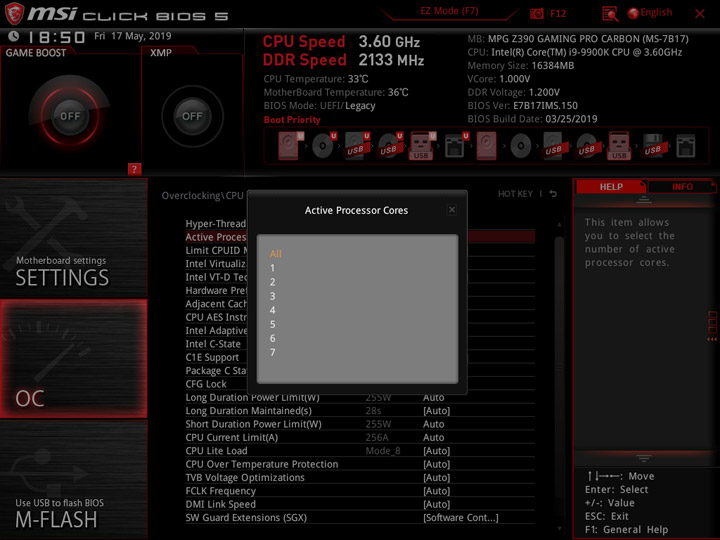Image resolution: width=720 pixels, height=540 pixels.
Task: Click the MSI dragon shield logo
Action: tap(14, 13)
